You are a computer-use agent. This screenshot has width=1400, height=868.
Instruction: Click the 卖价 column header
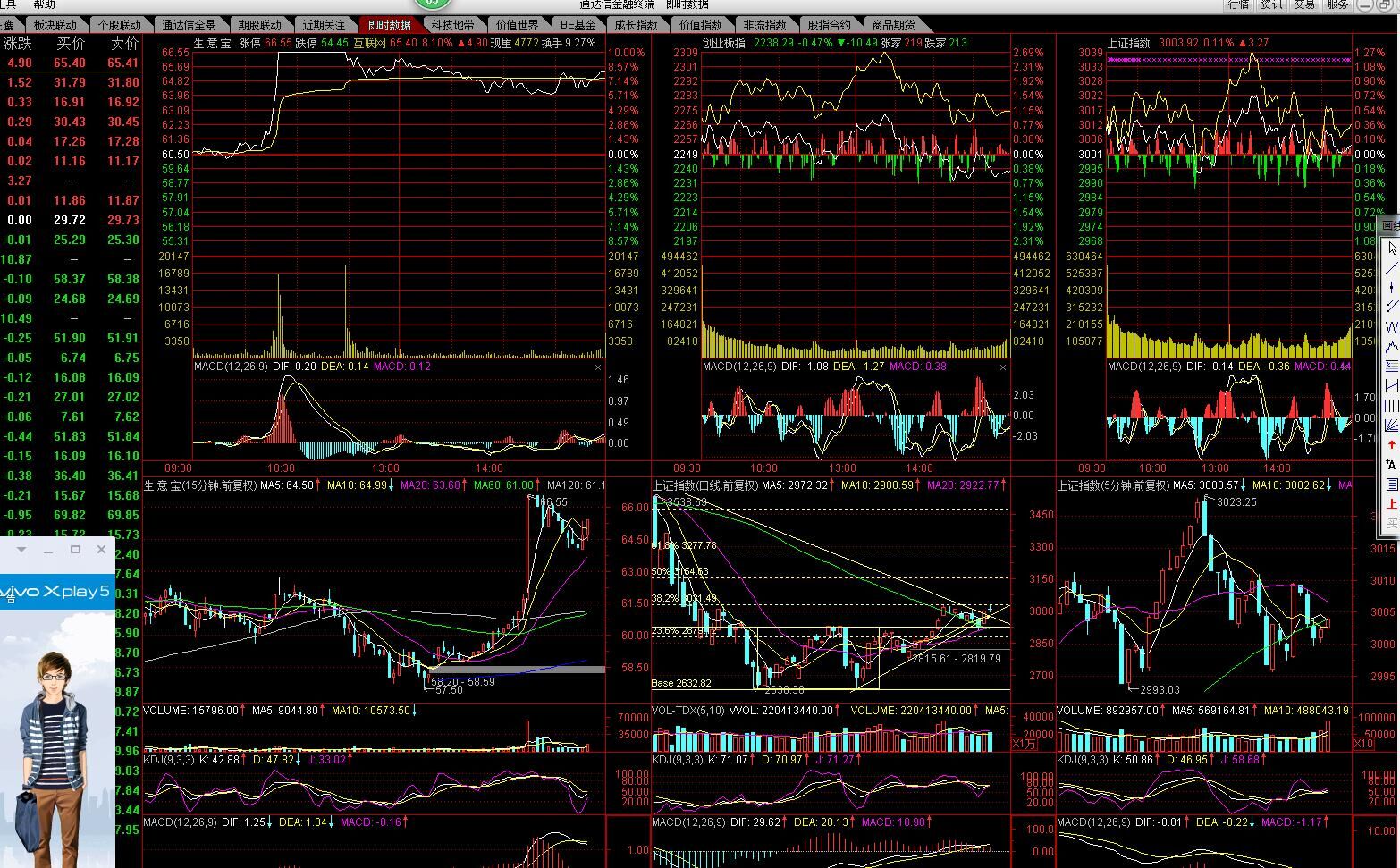pos(124,43)
